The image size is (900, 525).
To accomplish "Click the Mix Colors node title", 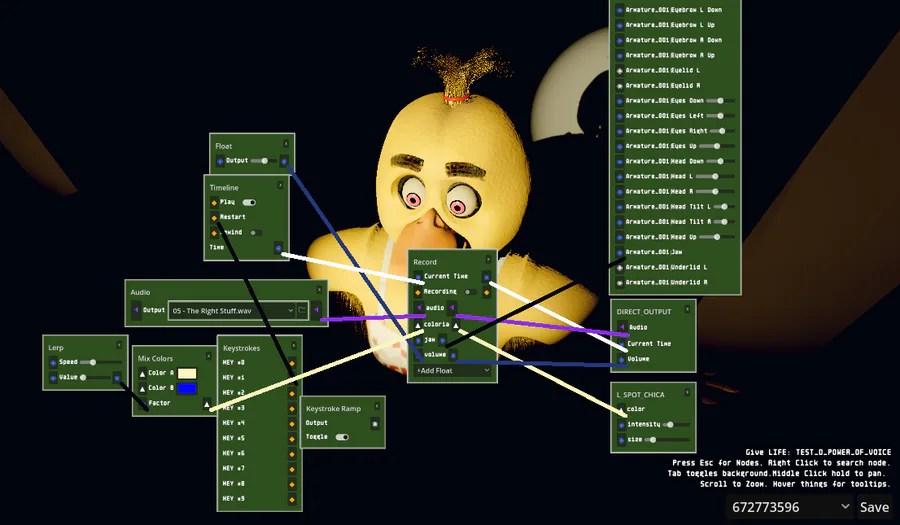I will click(155, 359).
